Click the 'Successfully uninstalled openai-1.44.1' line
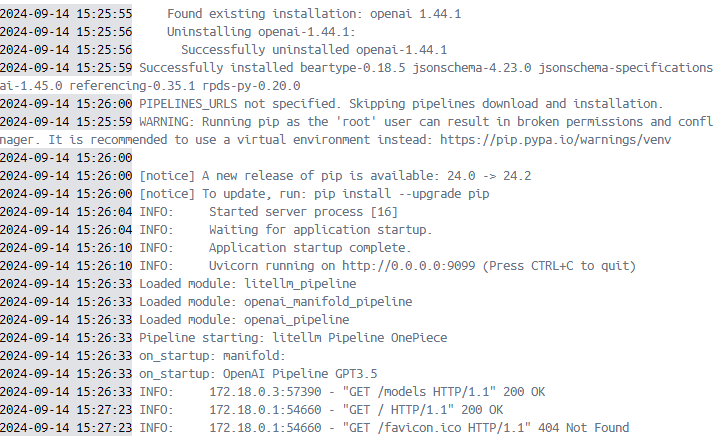The image size is (713, 447). [x=314, y=50]
